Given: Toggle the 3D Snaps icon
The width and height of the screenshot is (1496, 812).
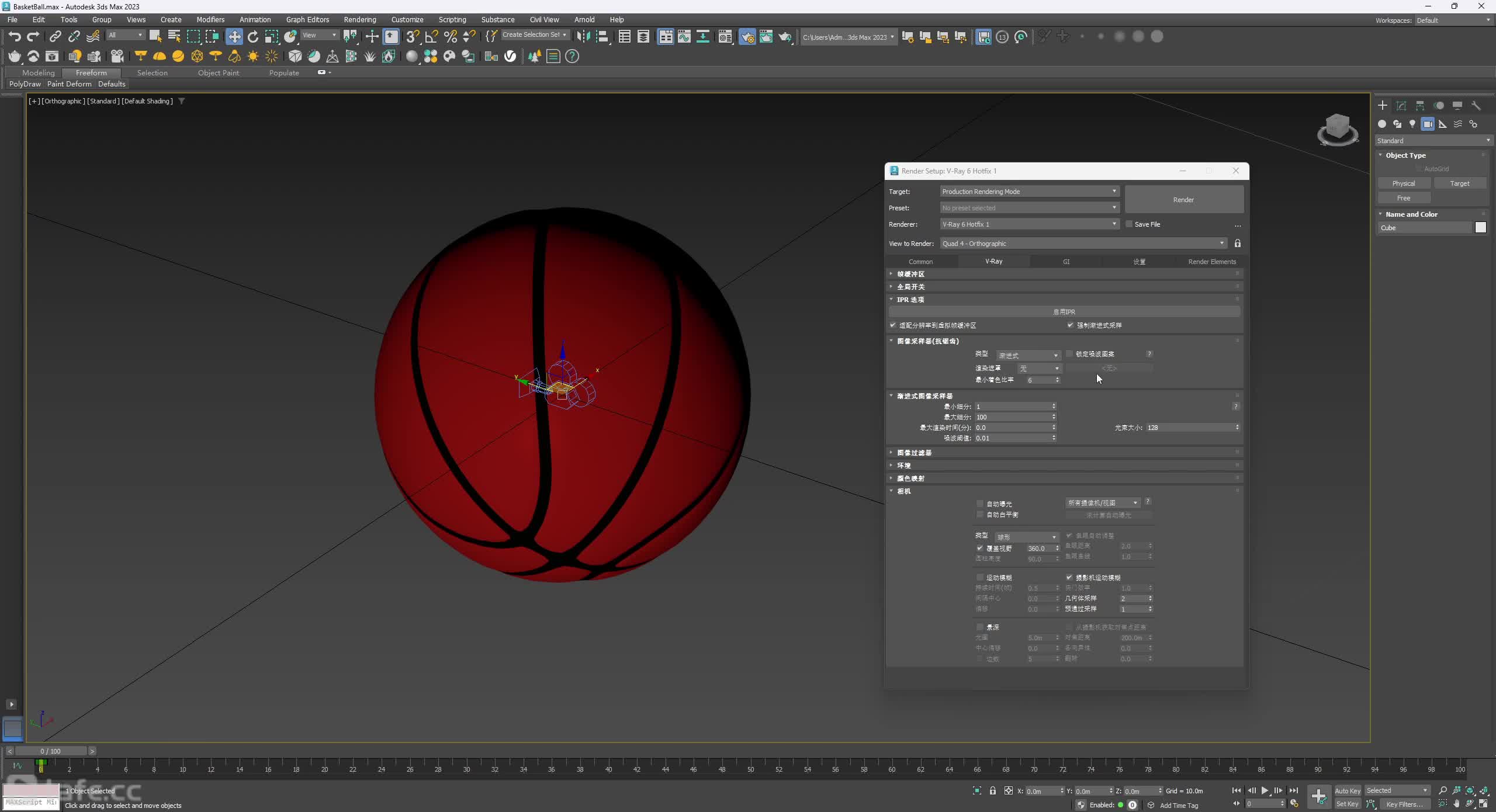Looking at the screenshot, I should pyautogui.click(x=413, y=37).
